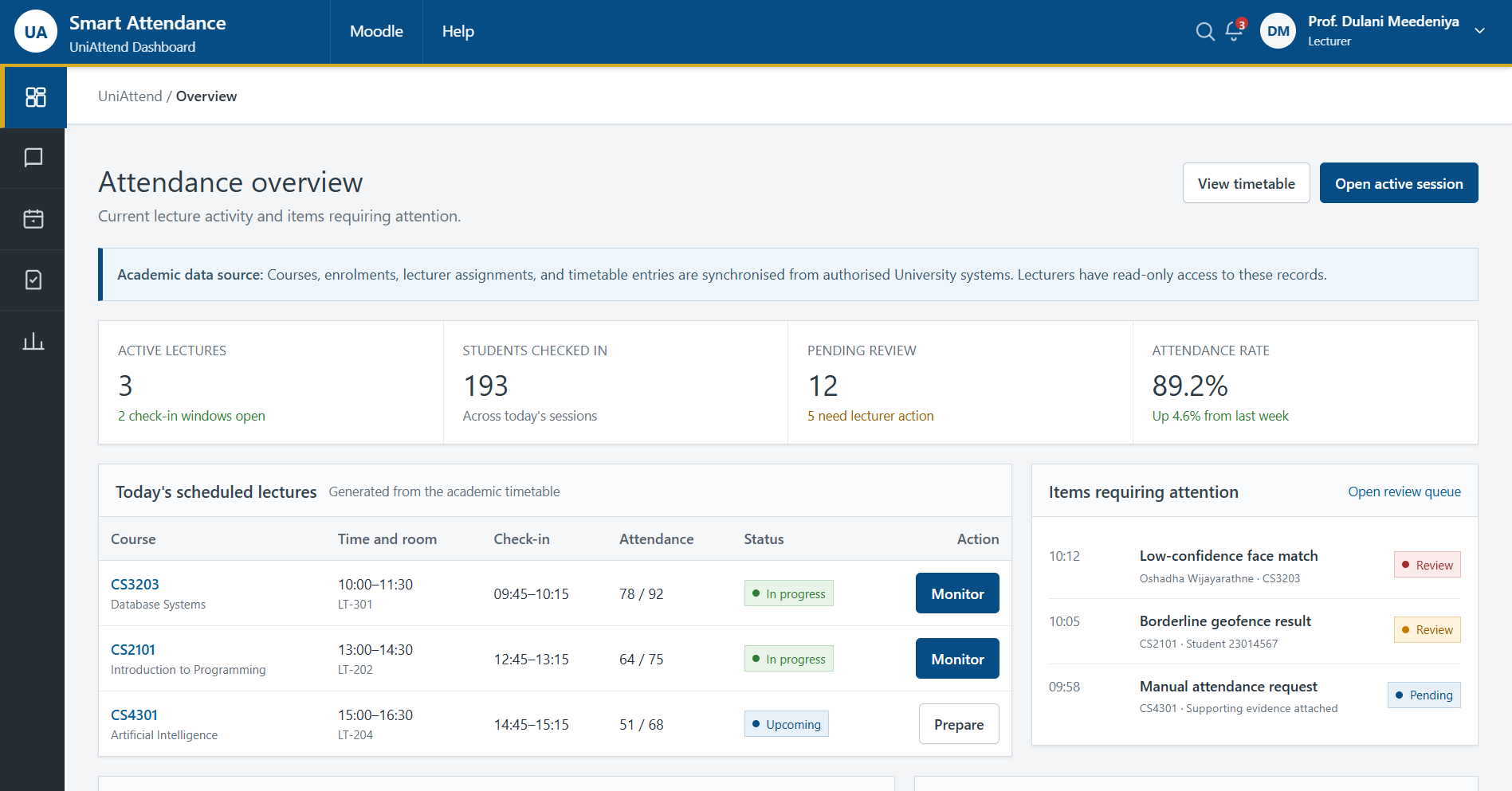Screen dimensions: 1512x791
Task: Click Oshadha Wijayarathne · CS3203 subtext
Action: click(1219, 578)
